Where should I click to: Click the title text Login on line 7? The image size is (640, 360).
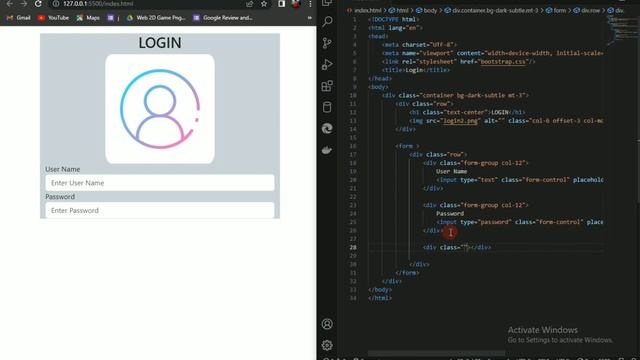pyautogui.click(x=414, y=70)
